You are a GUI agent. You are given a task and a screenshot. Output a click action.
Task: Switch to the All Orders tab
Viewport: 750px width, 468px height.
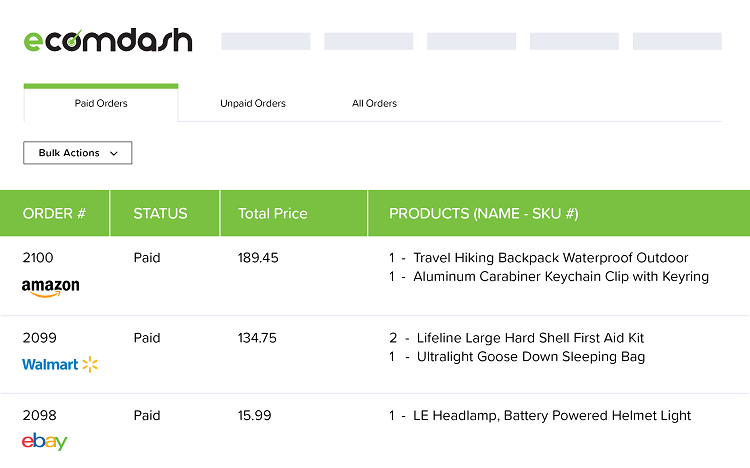375,103
